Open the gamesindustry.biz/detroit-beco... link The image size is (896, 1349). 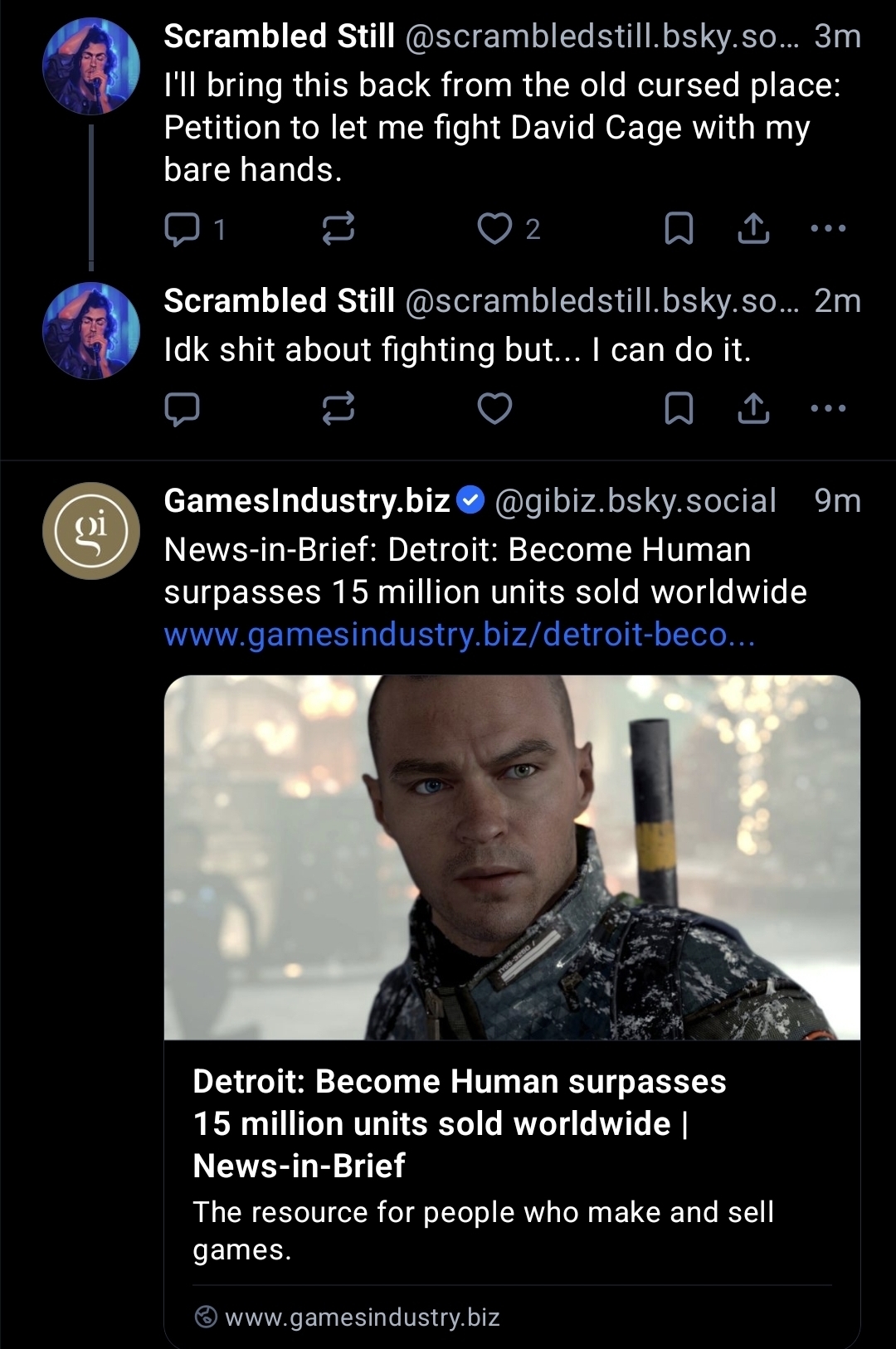tap(459, 635)
